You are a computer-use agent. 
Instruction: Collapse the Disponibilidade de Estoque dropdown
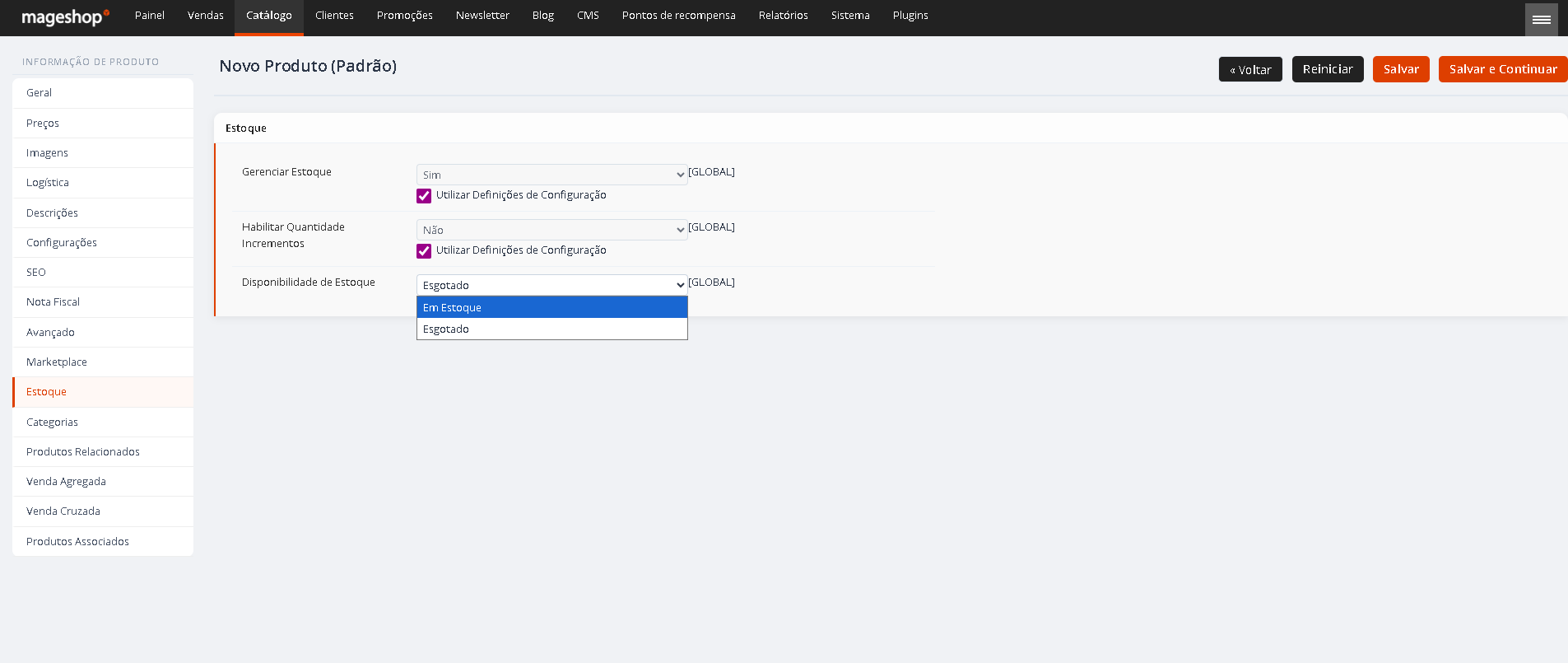pyautogui.click(x=551, y=285)
